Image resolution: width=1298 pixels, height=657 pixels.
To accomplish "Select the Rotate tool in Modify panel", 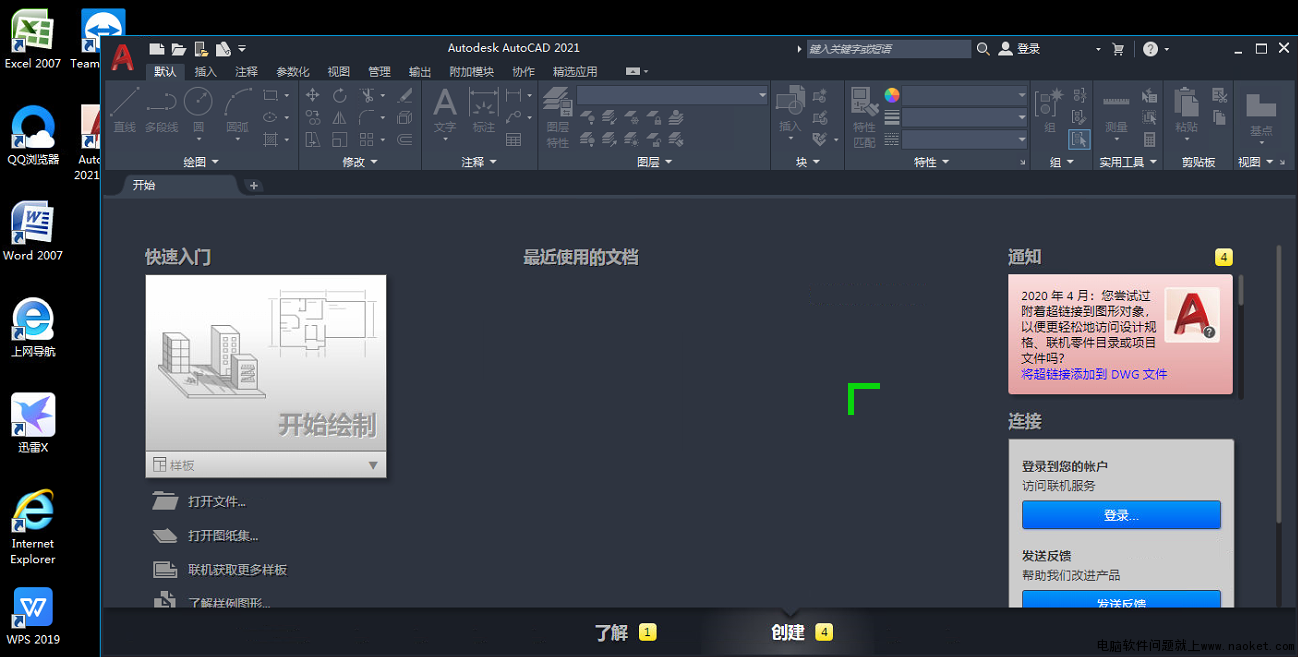I will coord(340,95).
